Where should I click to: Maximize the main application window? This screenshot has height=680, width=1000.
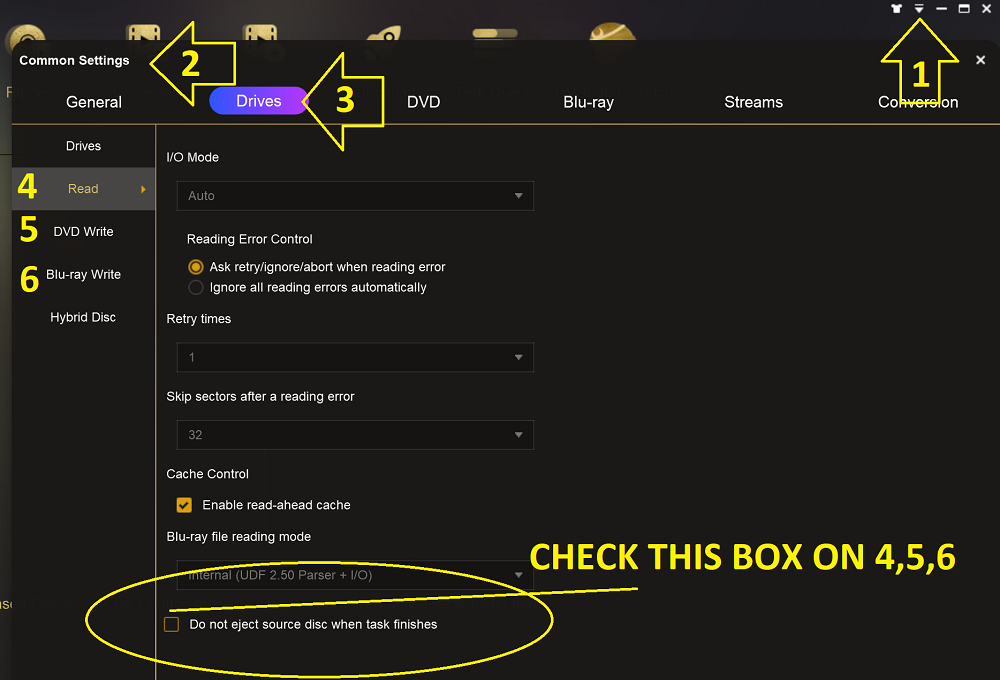pyautogui.click(x=964, y=9)
